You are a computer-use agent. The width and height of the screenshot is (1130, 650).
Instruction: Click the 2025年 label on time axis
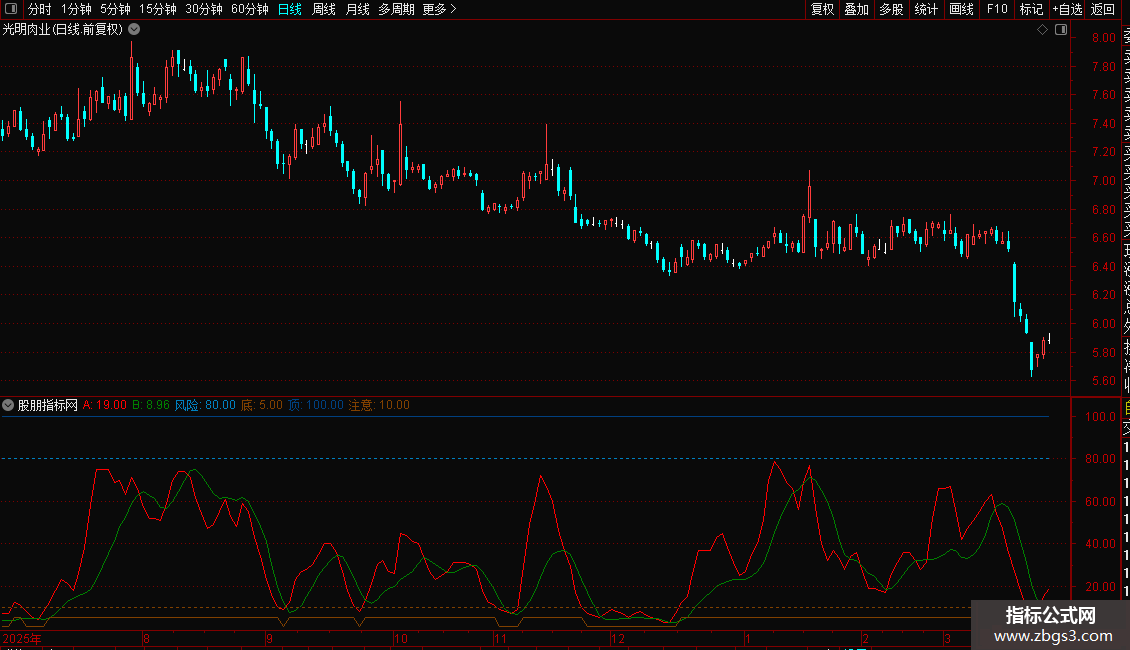(22, 638)
